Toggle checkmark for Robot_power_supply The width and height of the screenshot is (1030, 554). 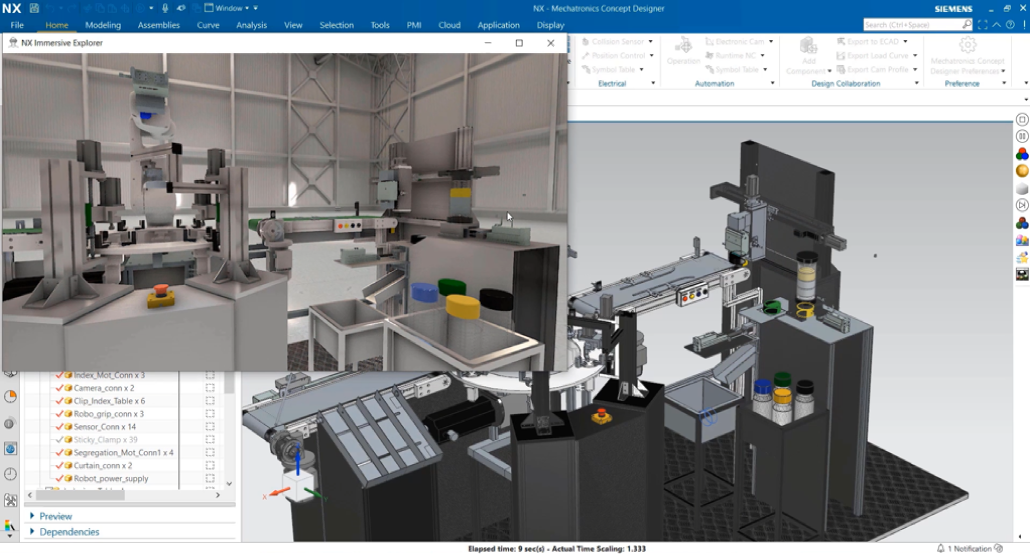tap(59, 478)
